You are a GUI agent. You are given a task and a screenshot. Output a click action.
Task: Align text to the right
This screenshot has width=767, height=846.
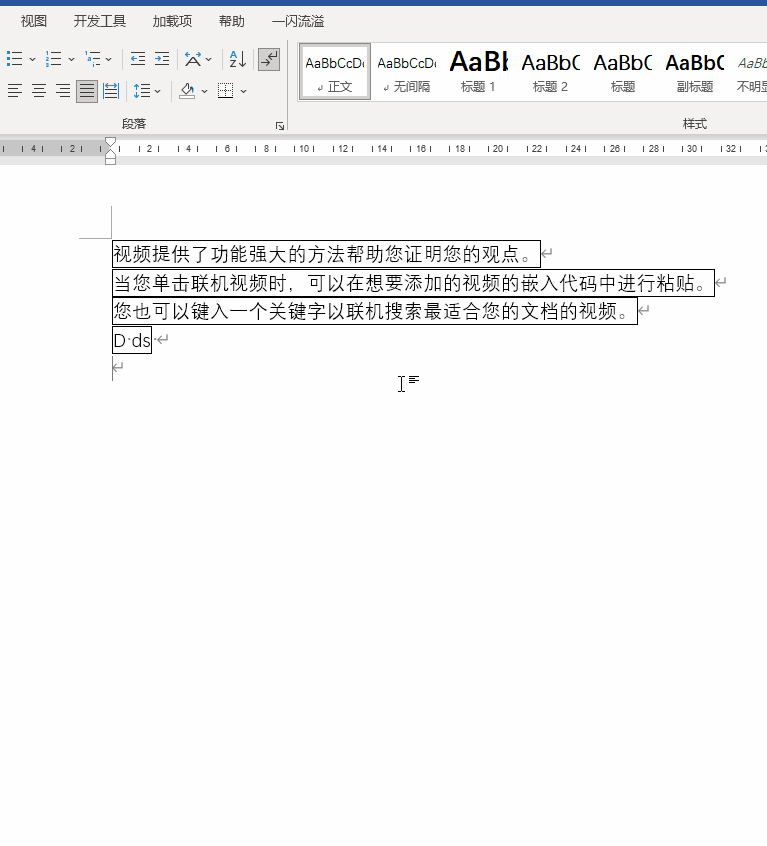point(63,91)
